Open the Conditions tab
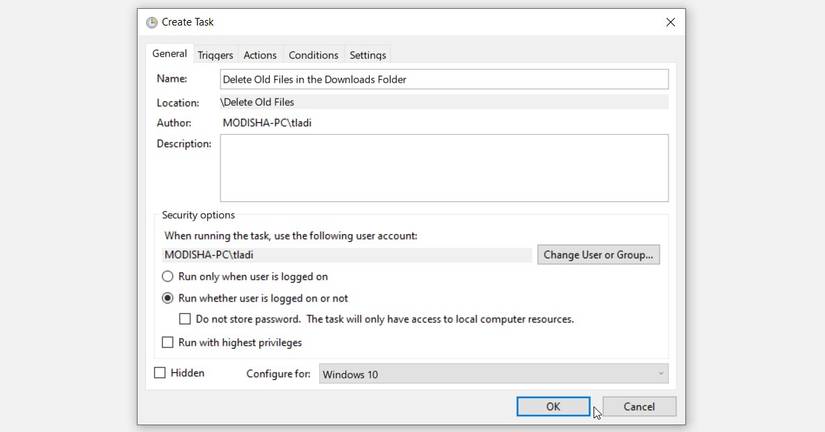The image size is (825, 432). pyautogui.click(x=314, y=55)
